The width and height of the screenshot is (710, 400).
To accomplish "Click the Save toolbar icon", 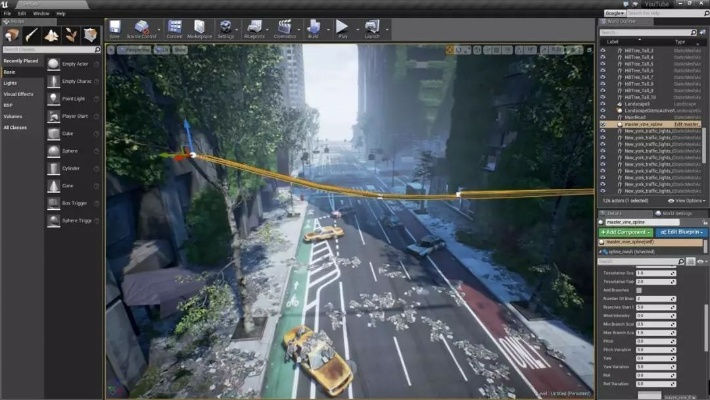I will [x=114, y=28].
